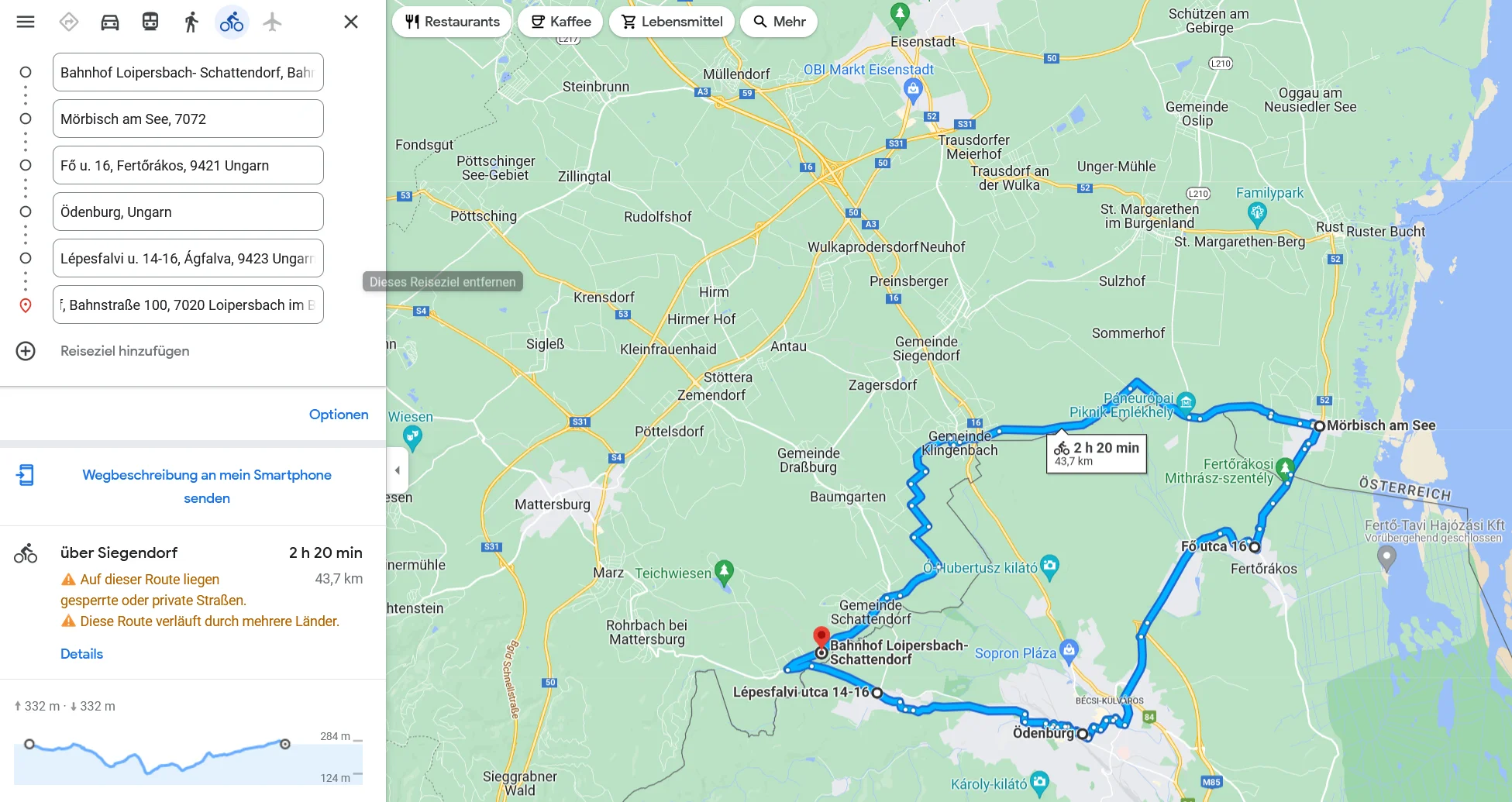Choose the flight travel mode
This screenshot has width=1512, height=802.
point(272,22)
